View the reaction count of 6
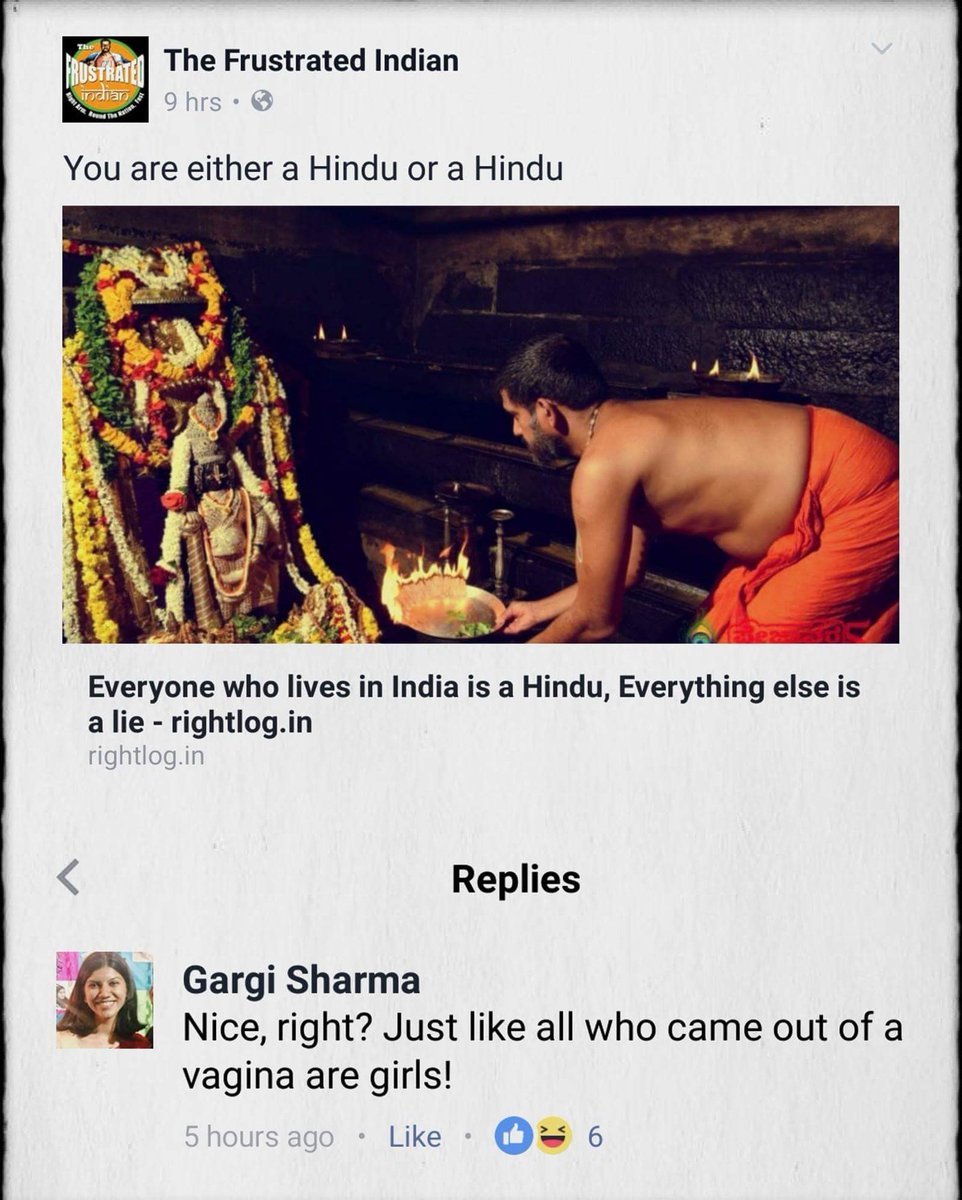The height and width of the screenshot is (1200, 962). pyautogui.click(x=595, y=1137)
